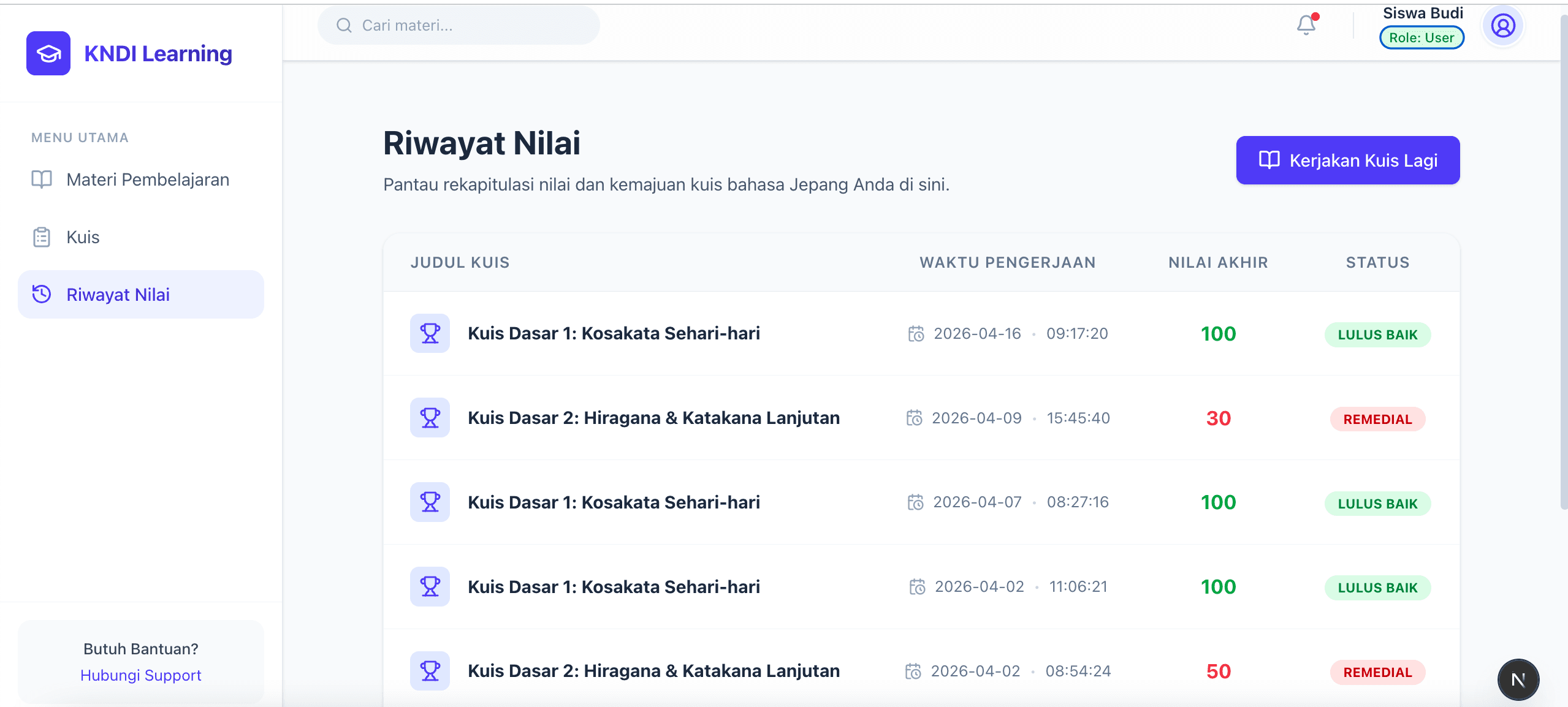1568x707 pixels.
Task: Click calendar icon beside 2026-04-02 08:54:24
Action: (913, 671)
